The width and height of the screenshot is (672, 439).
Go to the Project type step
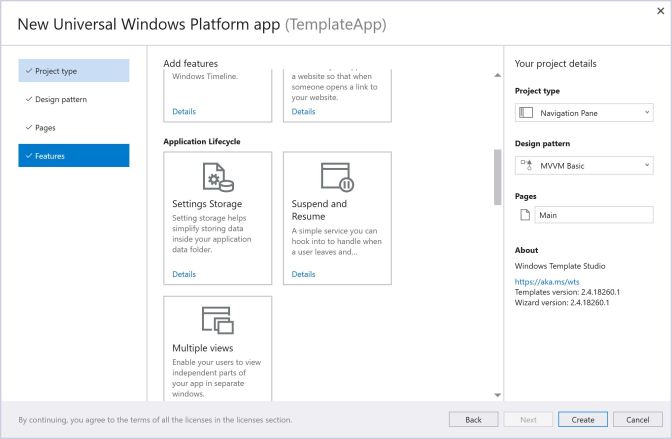tap(74, 71)
